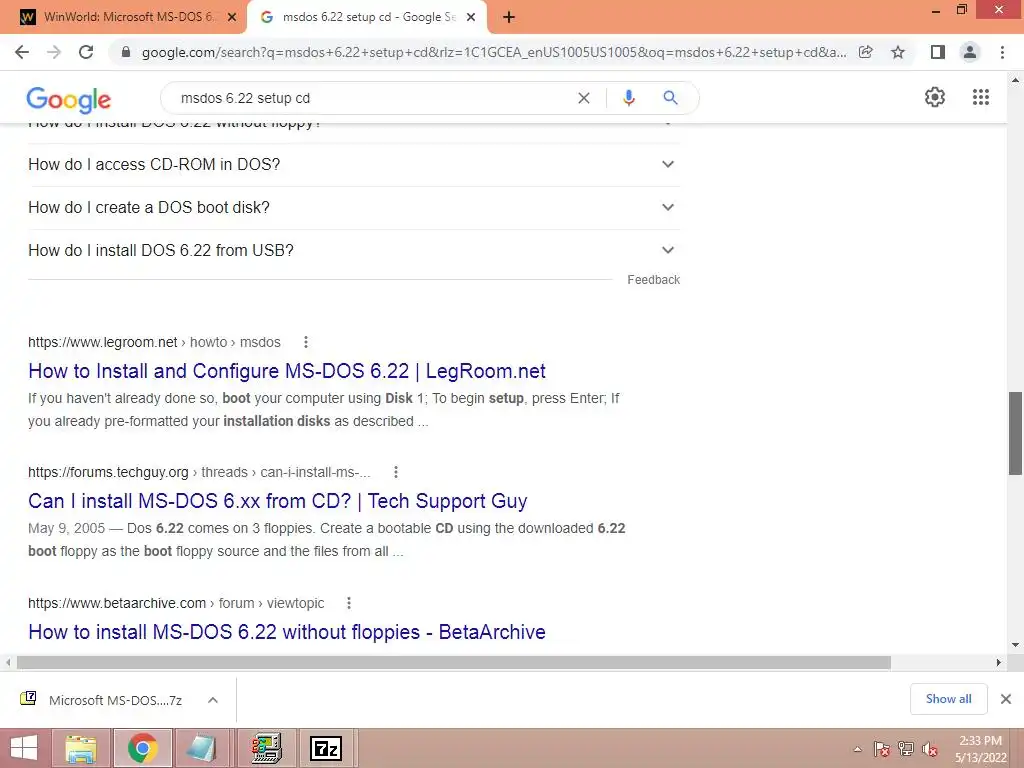Select the msdos 6.22 setup cd tab

[x=368, y=17]
